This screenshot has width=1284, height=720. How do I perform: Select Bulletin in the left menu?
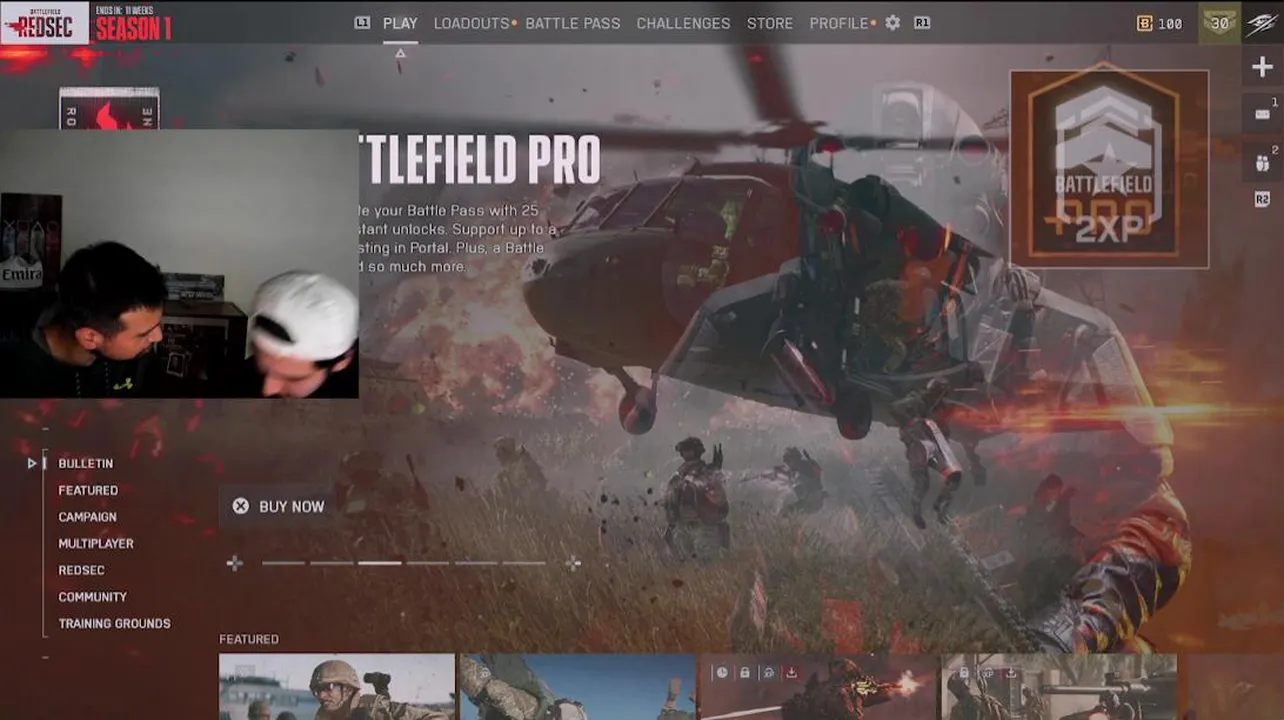click(86, 463)
